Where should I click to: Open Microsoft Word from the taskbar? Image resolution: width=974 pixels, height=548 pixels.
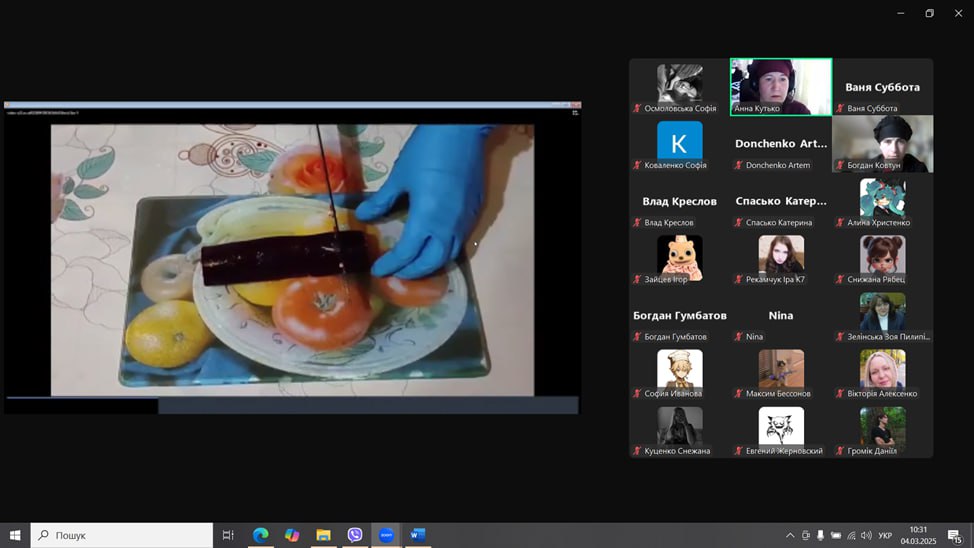pos(417,535)
